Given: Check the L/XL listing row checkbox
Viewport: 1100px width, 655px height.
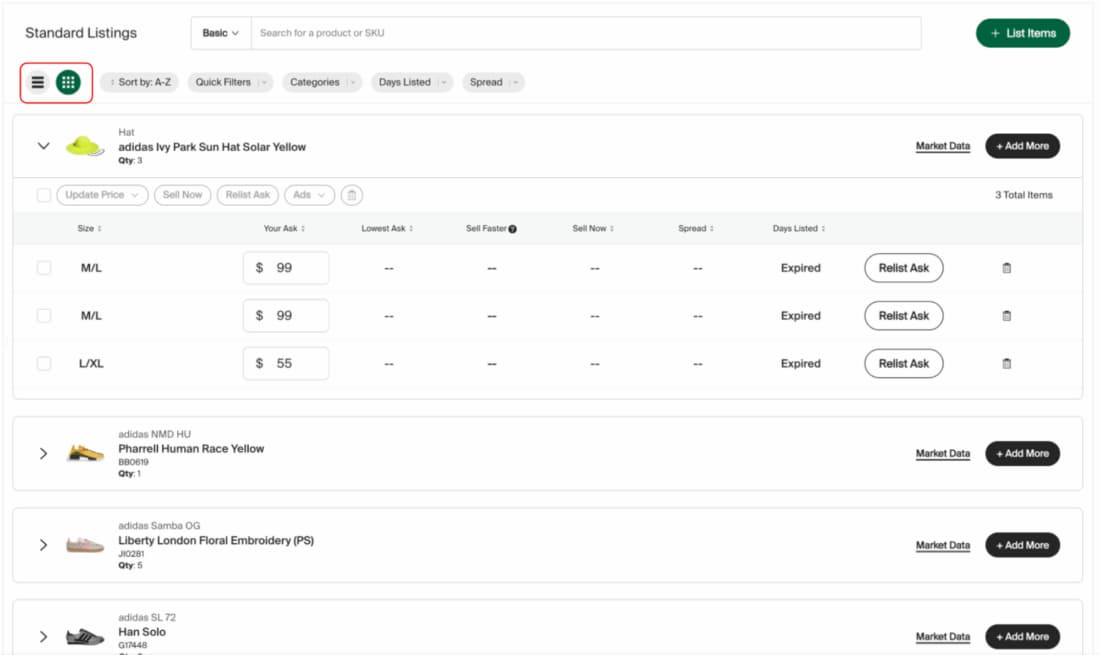Looking at the screenshot, I should 44,363.
